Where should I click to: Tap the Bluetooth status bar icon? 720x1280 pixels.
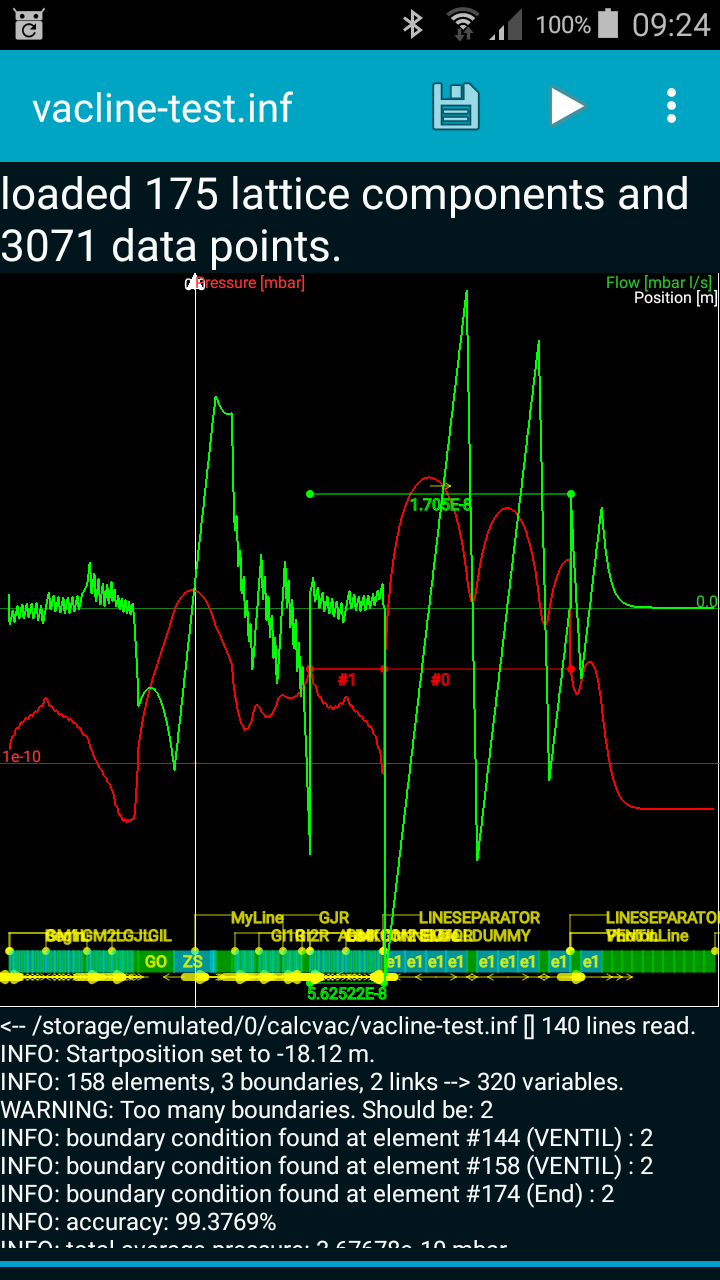pos(413,25)
